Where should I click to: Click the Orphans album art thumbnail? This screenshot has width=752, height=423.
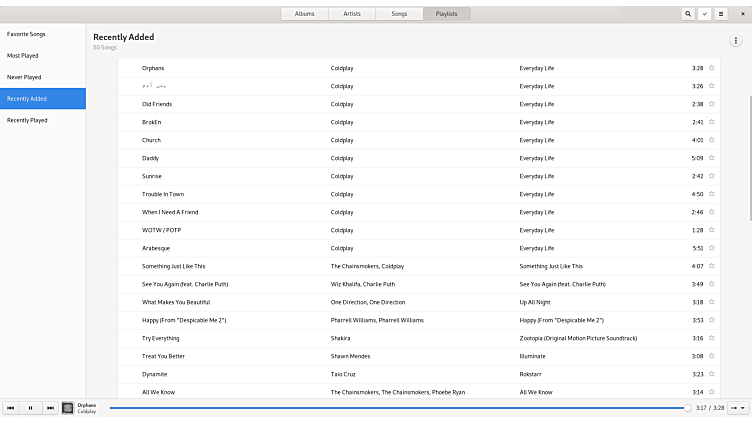tap(68, 408)
